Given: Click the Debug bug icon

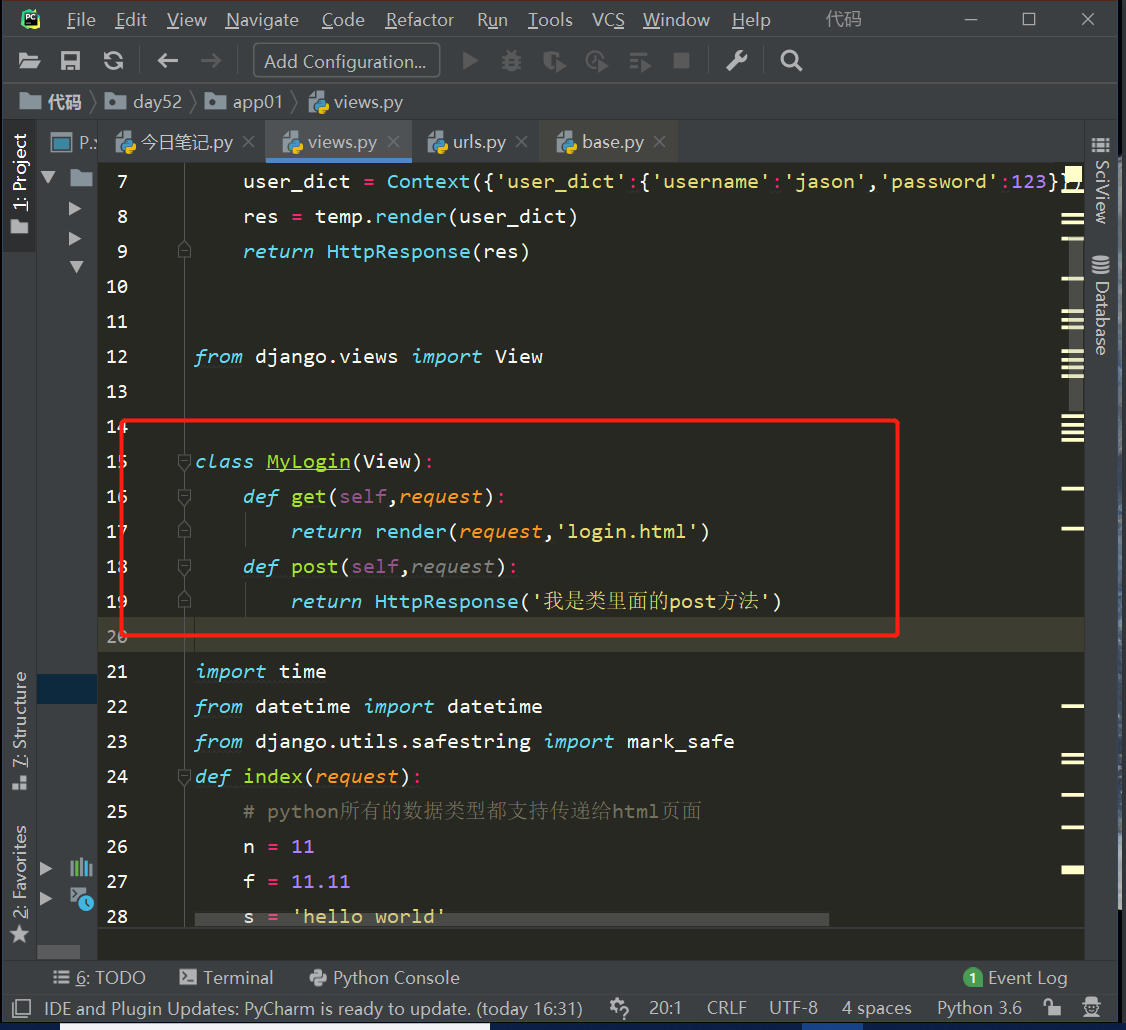Looking at the screenshot, I should point(511,61).
